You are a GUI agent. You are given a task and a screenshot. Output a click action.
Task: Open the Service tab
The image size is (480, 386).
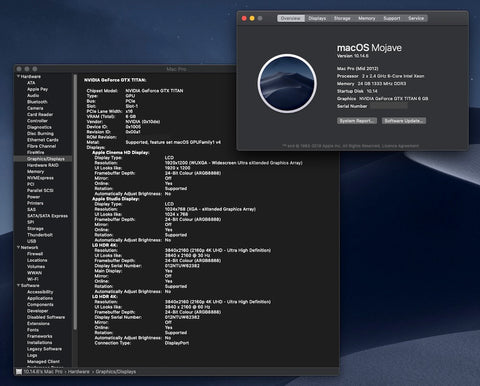pos(416,18)
